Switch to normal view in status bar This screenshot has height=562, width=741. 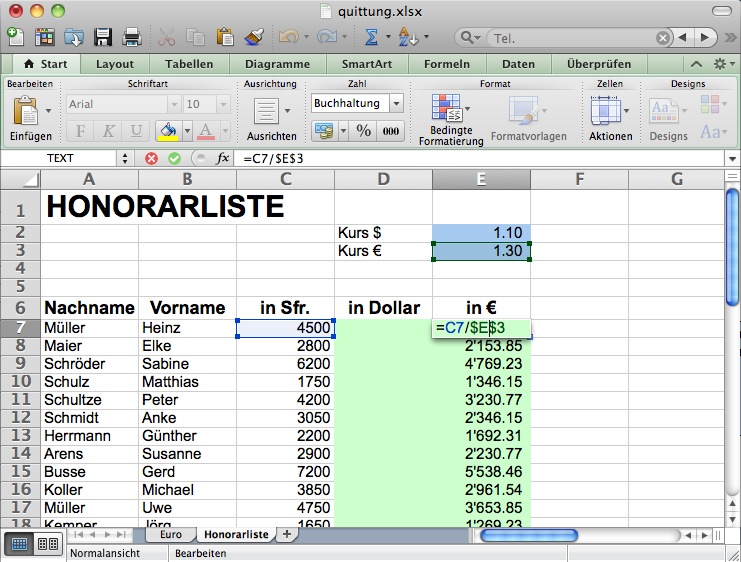[x=21, y=544]
